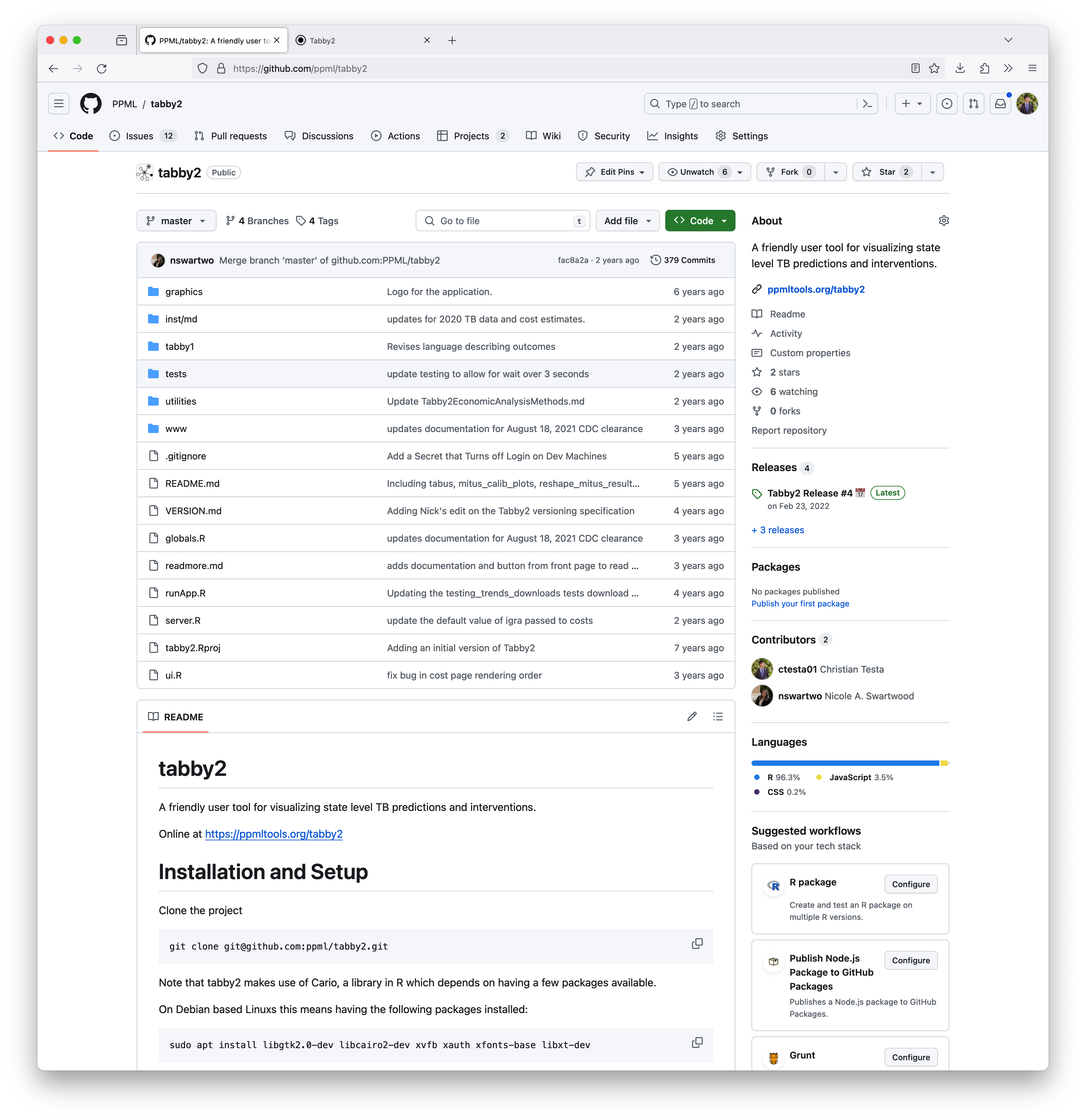Star the tabby2 repository
The width and height of the screenshot is (1086, 1120).
(887, 172)
